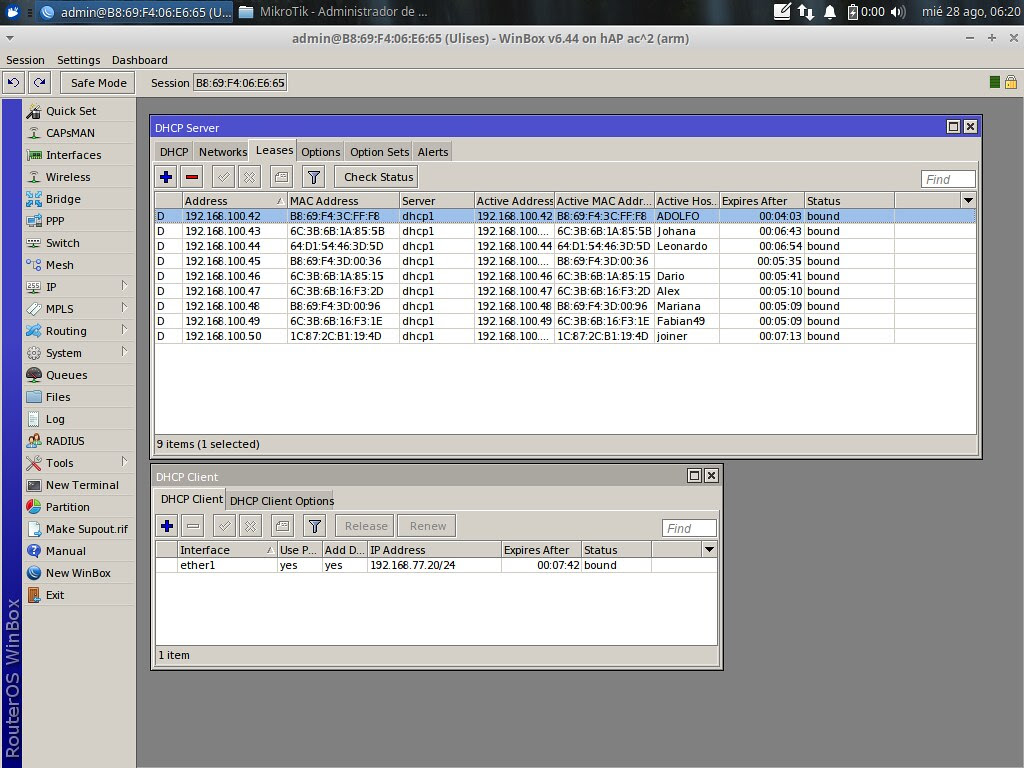Click the comment icon in the DHCP Client toolbar
Viewport: 1024px width, 768px height.
pos(282,526)
